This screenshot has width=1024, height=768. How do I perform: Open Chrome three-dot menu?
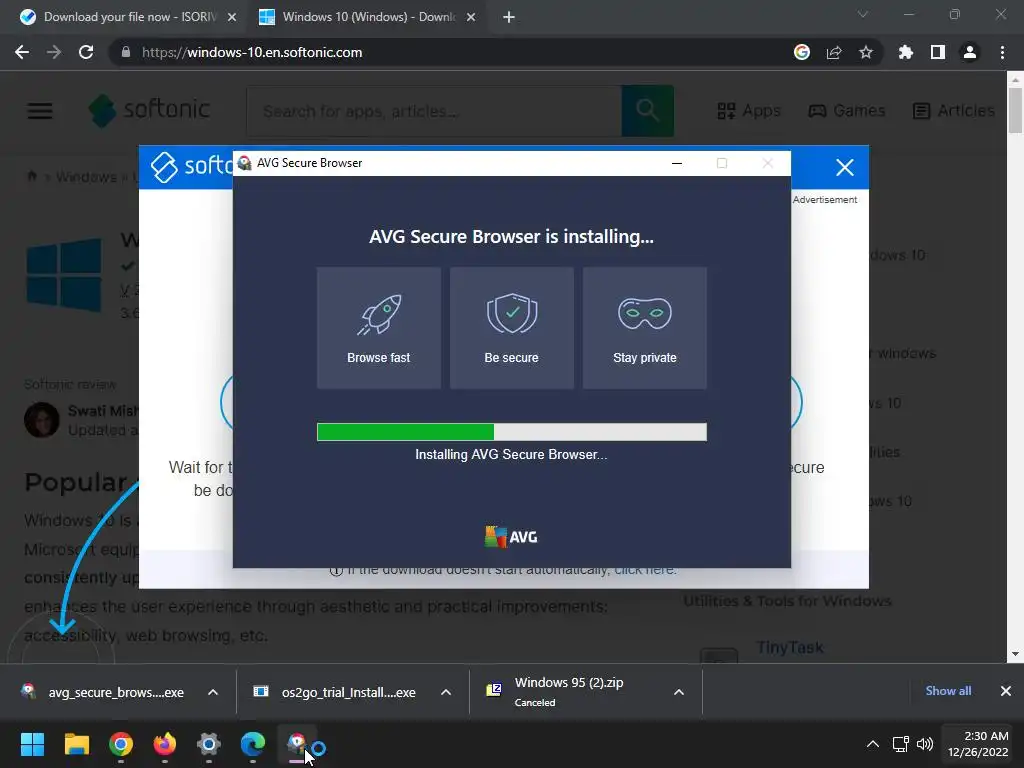point(1002,52)
